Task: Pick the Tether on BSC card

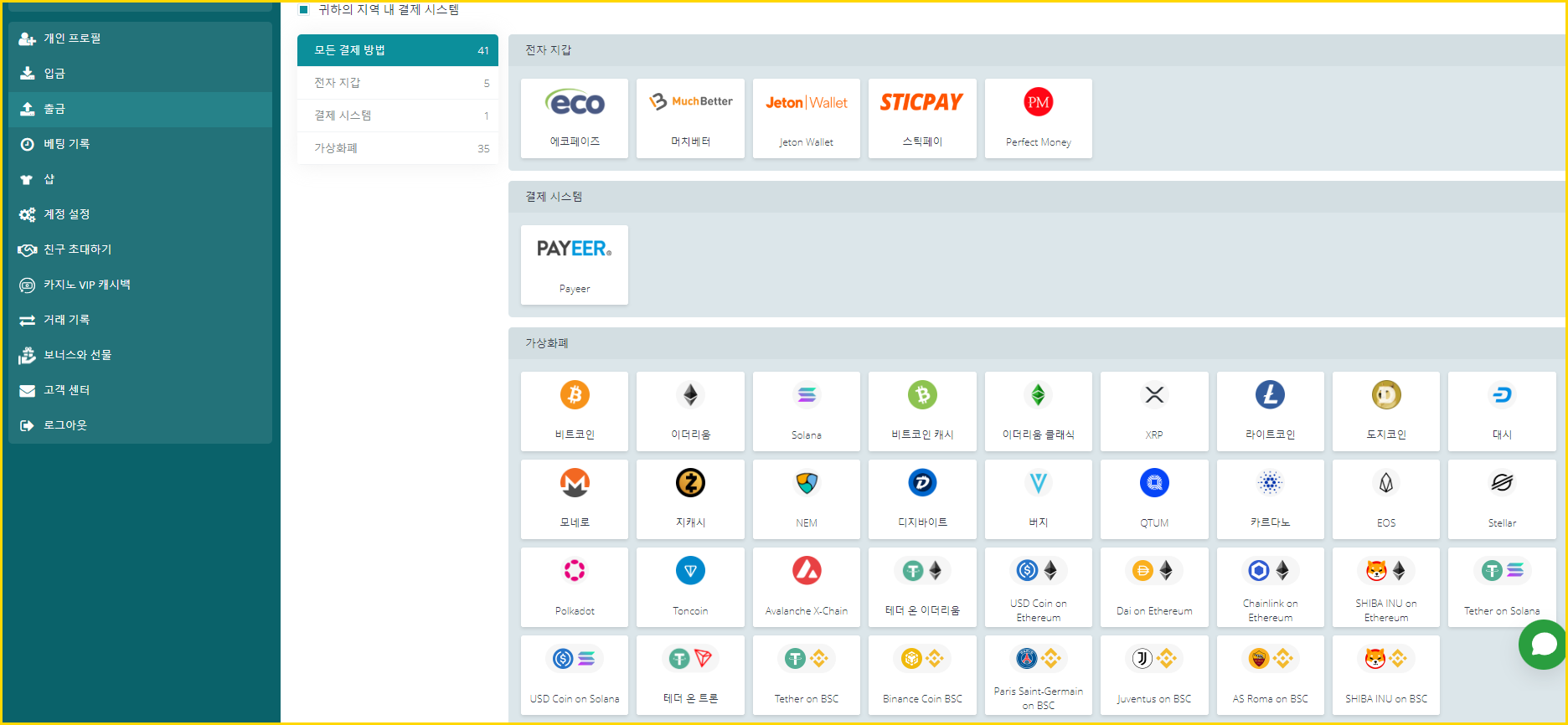Action: tap(807, 675)
